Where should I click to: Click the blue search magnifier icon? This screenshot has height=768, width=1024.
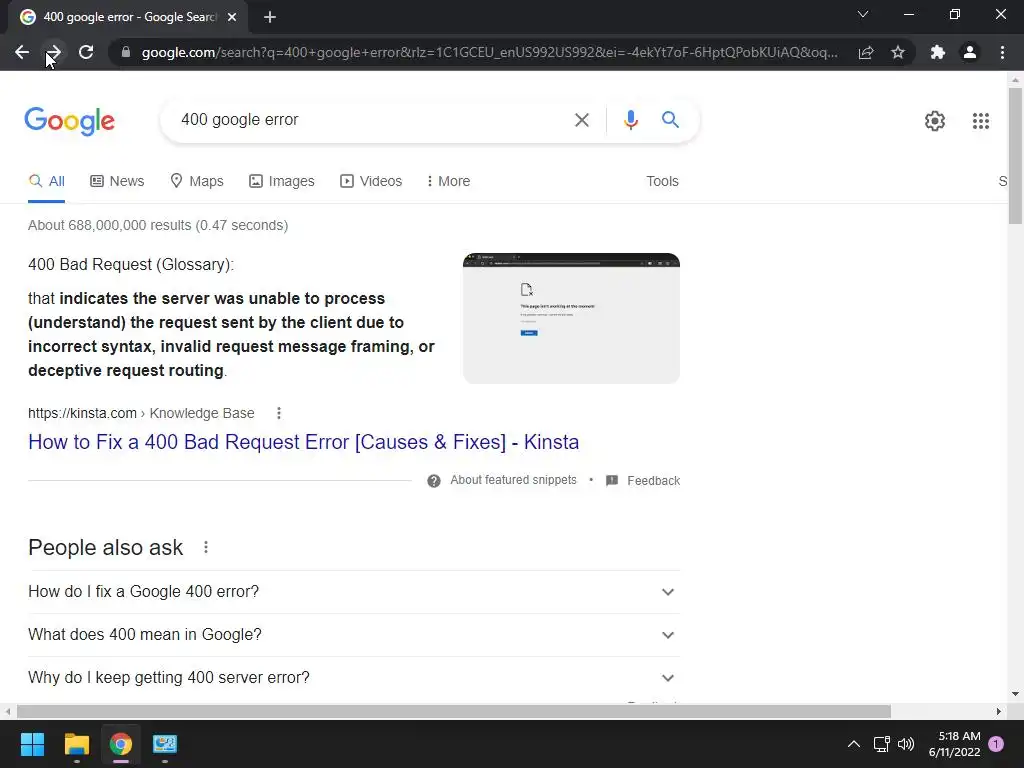(x=670, y=120)
